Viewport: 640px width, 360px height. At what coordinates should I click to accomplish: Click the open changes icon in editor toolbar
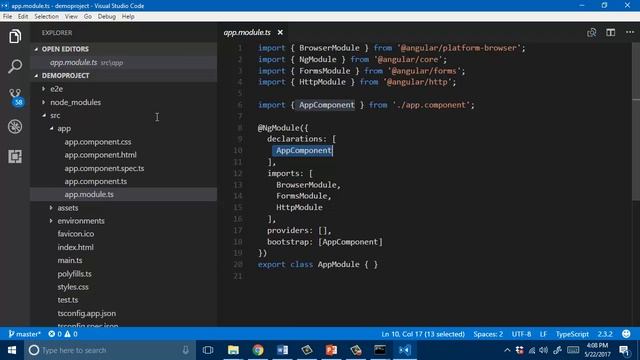[x=591, y=33]
